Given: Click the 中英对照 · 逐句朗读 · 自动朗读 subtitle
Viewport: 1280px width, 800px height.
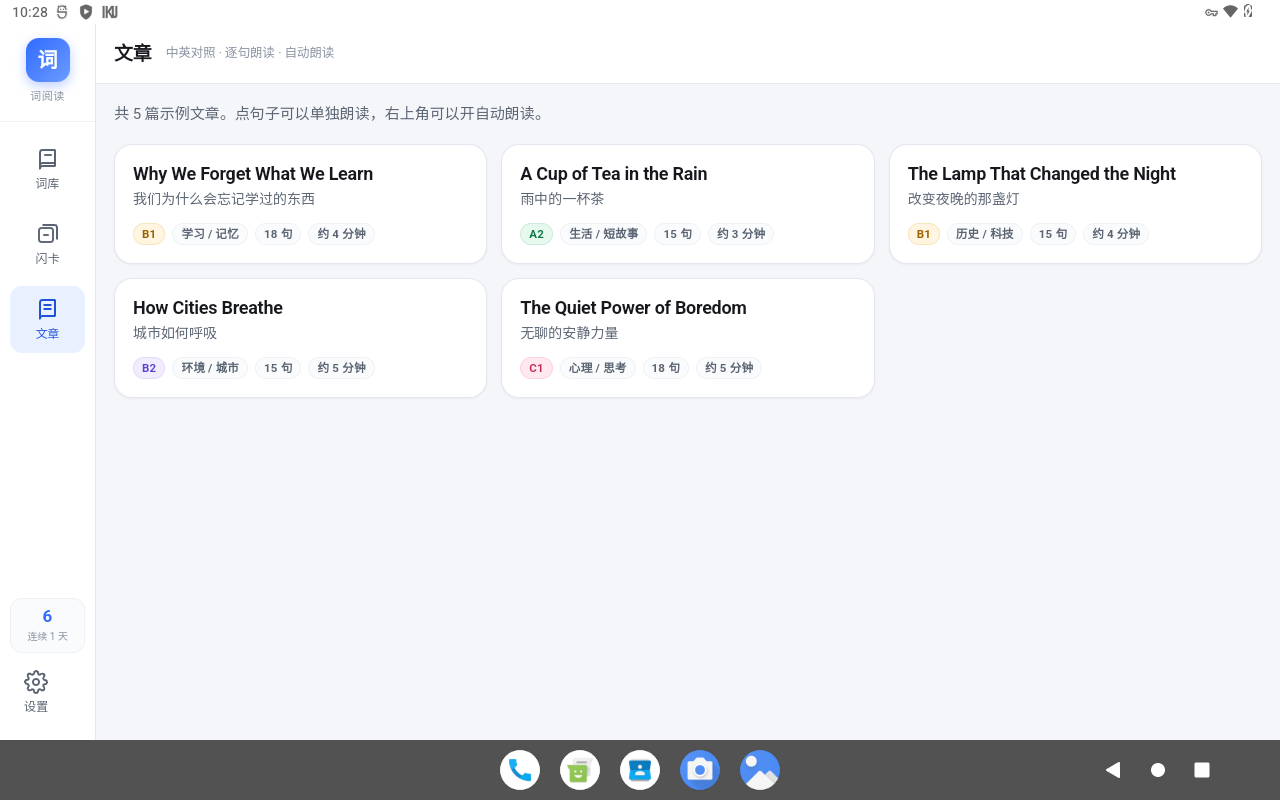Looking at the screenshot, I should click(250, 53).
